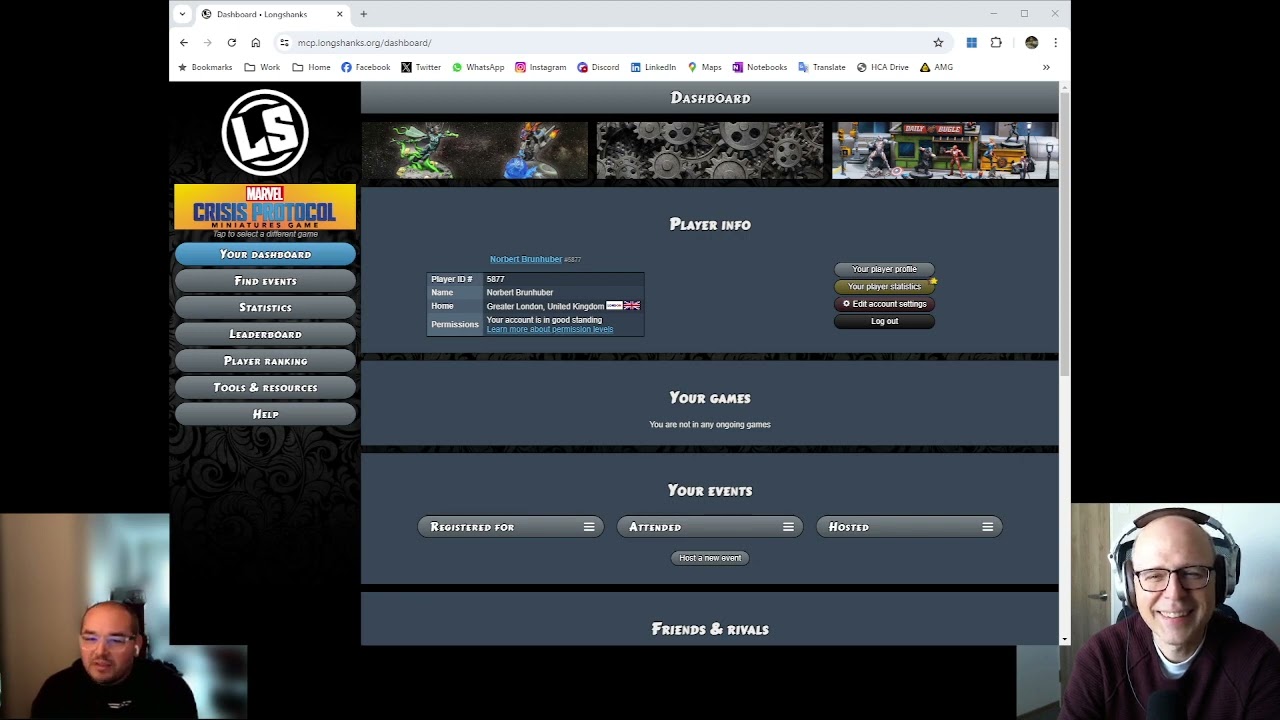Open the Twitter bookmark

click(421, 67)
